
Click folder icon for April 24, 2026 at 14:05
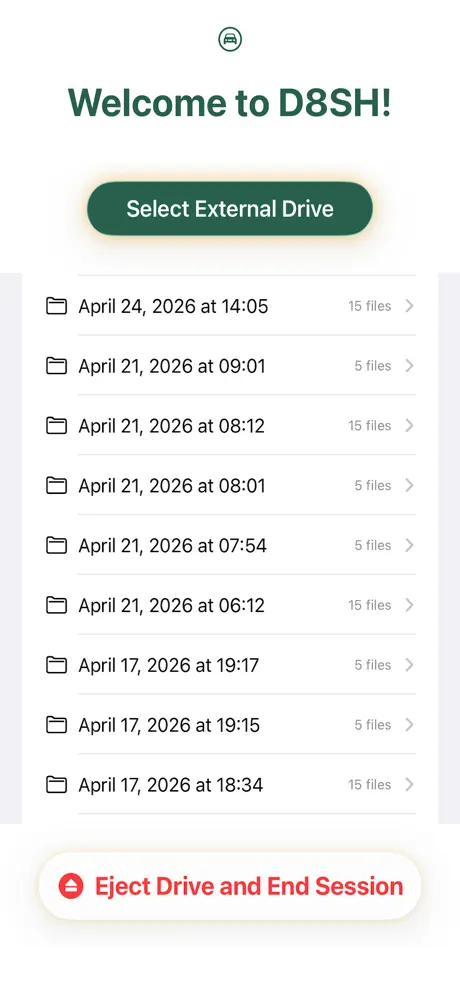pos(57,306)
